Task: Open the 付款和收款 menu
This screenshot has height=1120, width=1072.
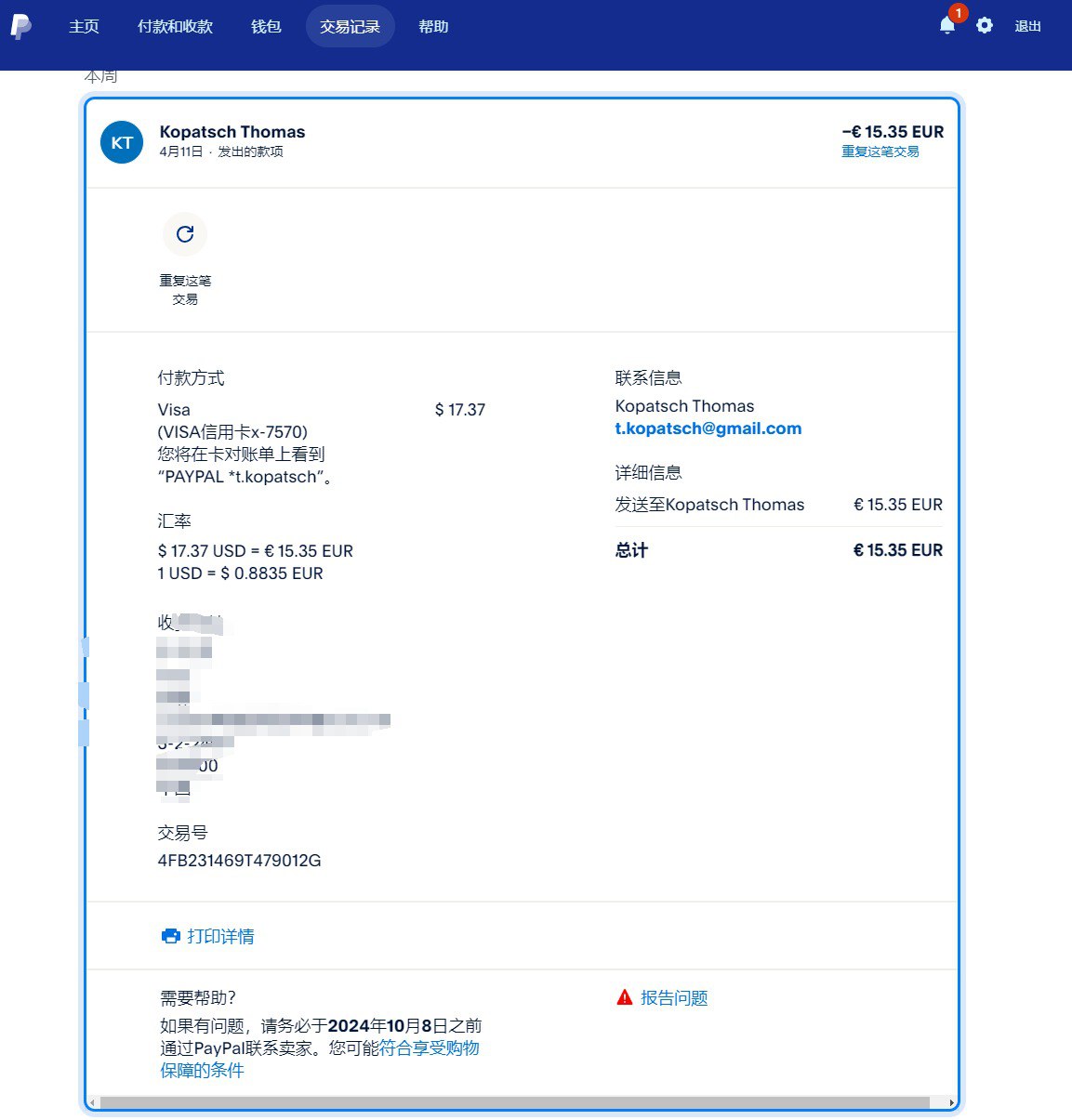Action: coord(175,26)
